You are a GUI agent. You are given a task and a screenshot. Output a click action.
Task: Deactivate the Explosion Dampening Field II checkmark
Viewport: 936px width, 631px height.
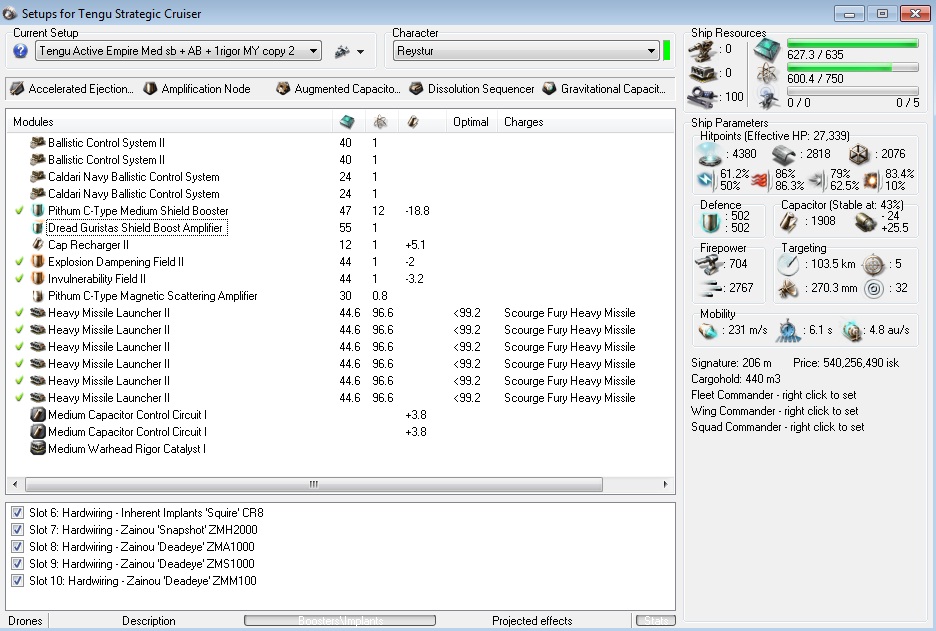point(20,261)
